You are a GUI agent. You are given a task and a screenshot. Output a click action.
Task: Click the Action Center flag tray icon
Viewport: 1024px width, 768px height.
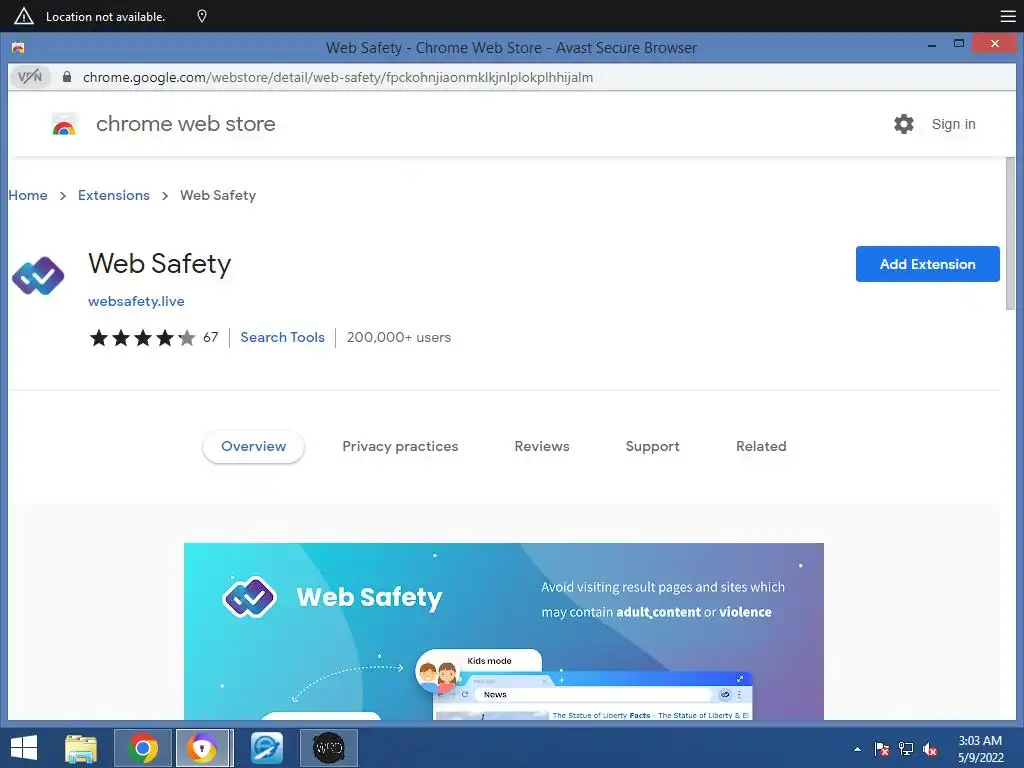[x=882, y=749]
